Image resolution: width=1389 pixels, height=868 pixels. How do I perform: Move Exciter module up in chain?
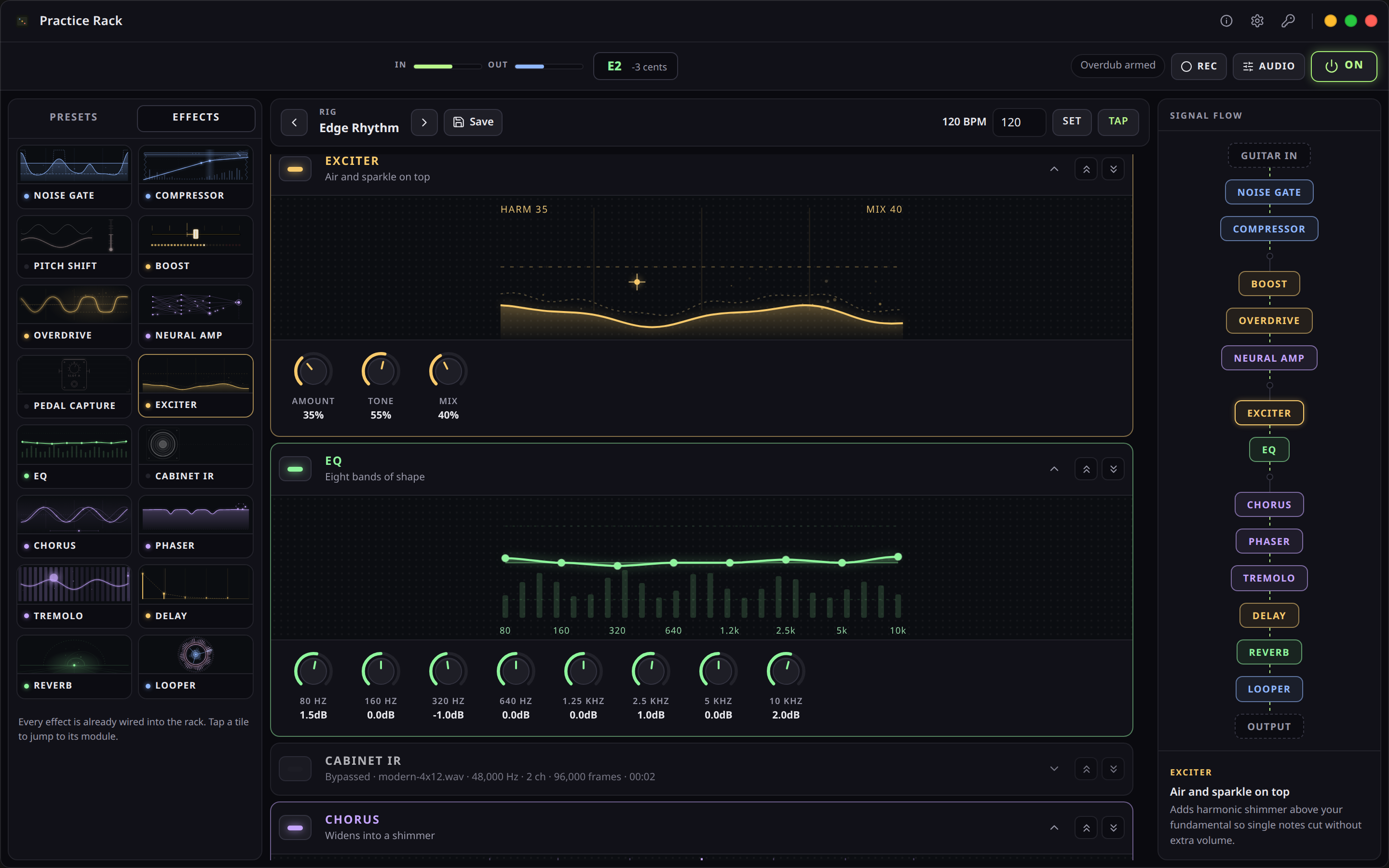pos(1086,169)
